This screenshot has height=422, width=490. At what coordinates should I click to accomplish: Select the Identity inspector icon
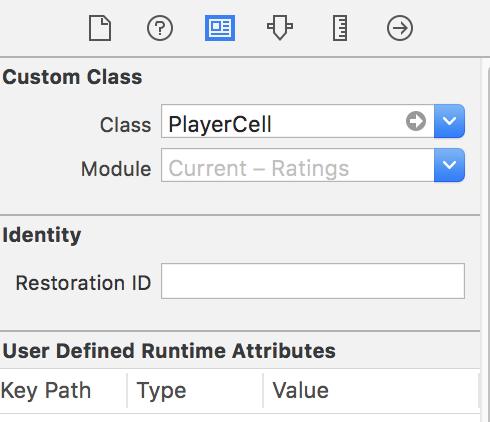click(x=220, y=28)
